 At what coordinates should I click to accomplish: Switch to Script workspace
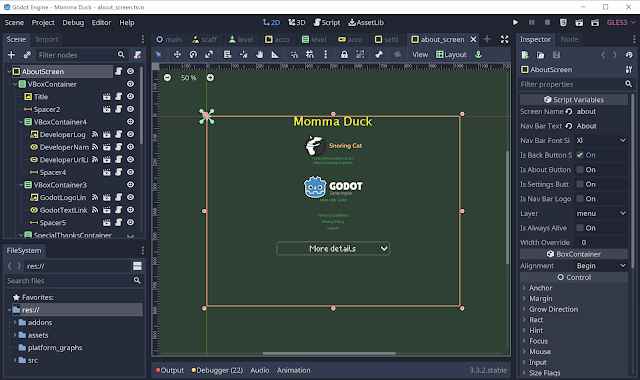pyautogui.click(x=327, y=22)
